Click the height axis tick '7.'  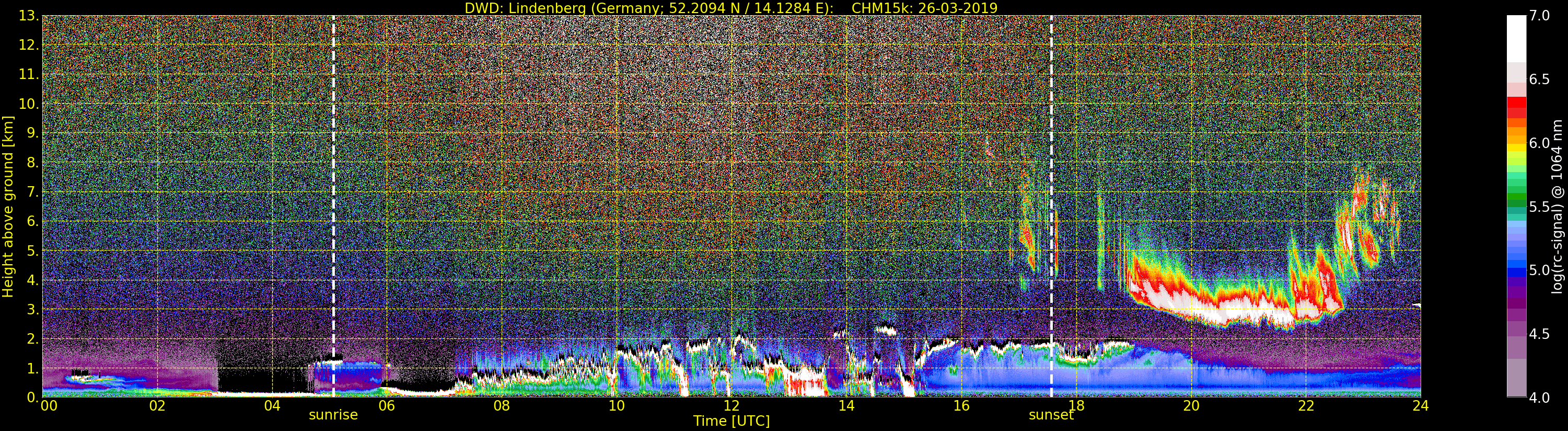click(33, 191)
